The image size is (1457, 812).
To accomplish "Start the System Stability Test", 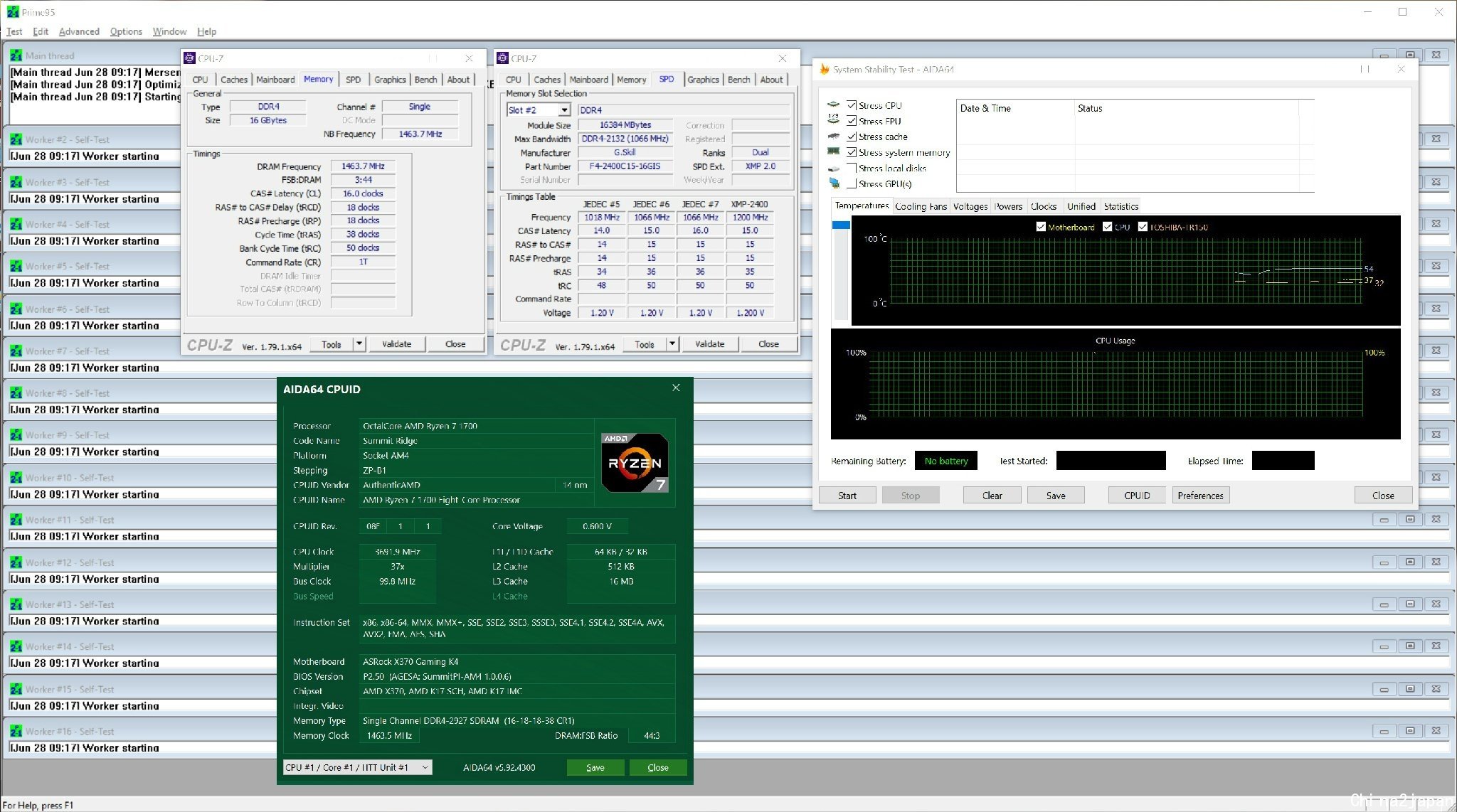I will tap(847, 496).
